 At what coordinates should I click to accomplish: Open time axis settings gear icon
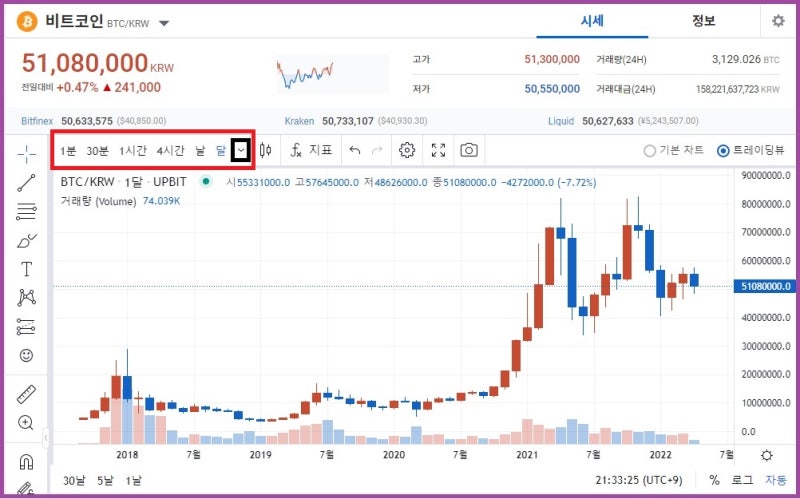tap(766, 455)
